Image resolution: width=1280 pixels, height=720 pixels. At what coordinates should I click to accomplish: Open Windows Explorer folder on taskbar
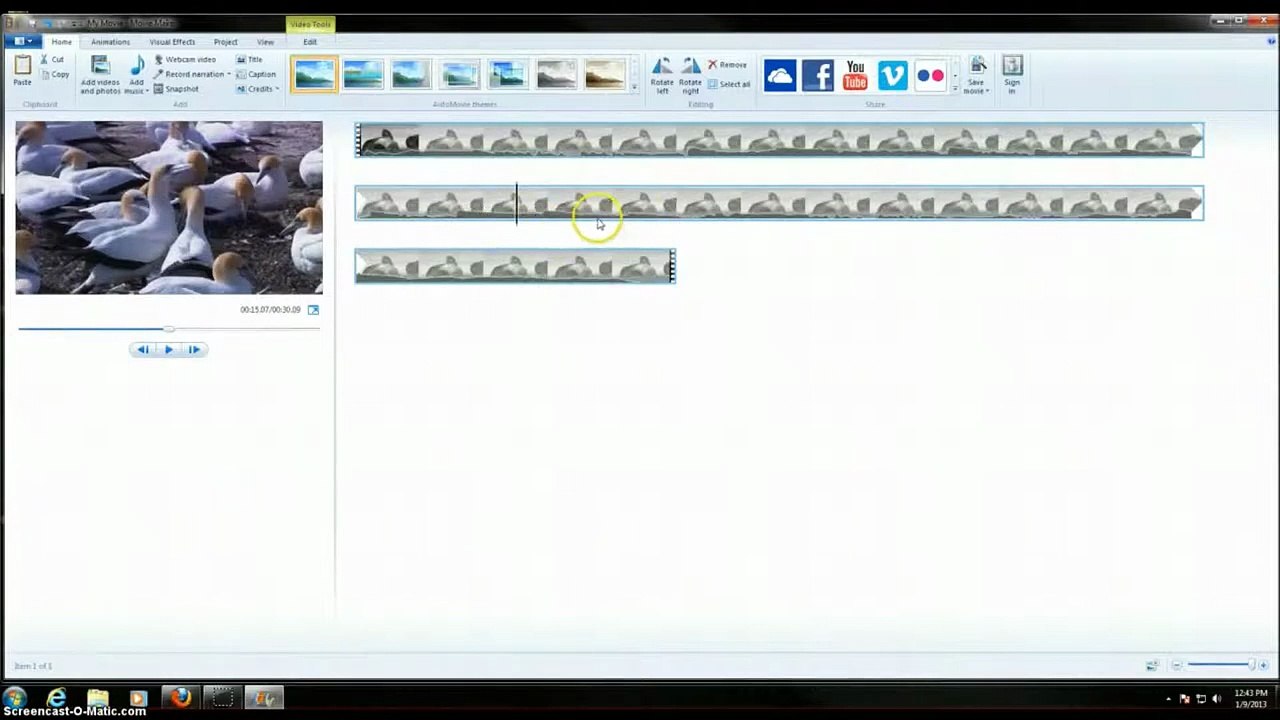[x=97, y=697]
